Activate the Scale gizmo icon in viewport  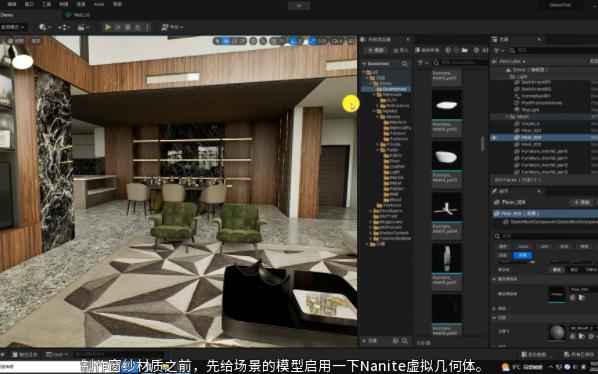point(242,41)
